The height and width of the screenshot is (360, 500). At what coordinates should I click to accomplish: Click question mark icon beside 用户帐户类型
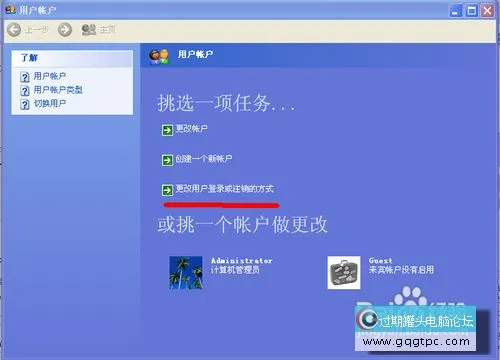click(25, 91)
